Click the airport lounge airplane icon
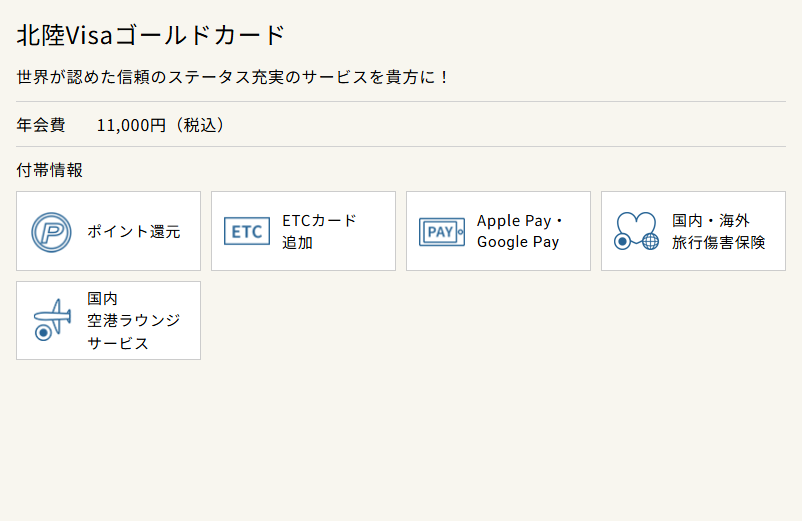The width and height of the screenshot is (802, 521). pos(52,320)
